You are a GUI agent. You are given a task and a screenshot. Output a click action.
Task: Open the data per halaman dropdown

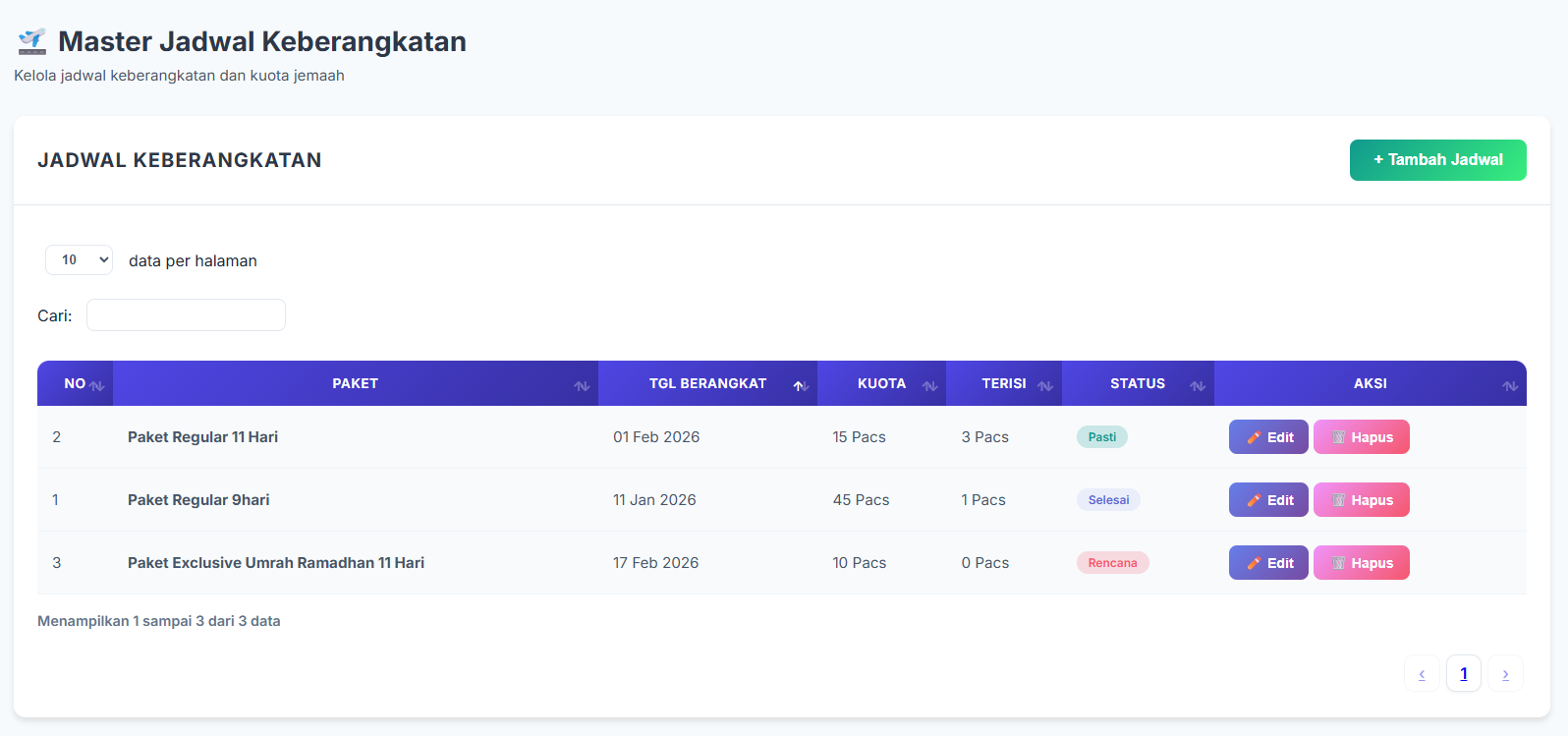click(79, 260)
